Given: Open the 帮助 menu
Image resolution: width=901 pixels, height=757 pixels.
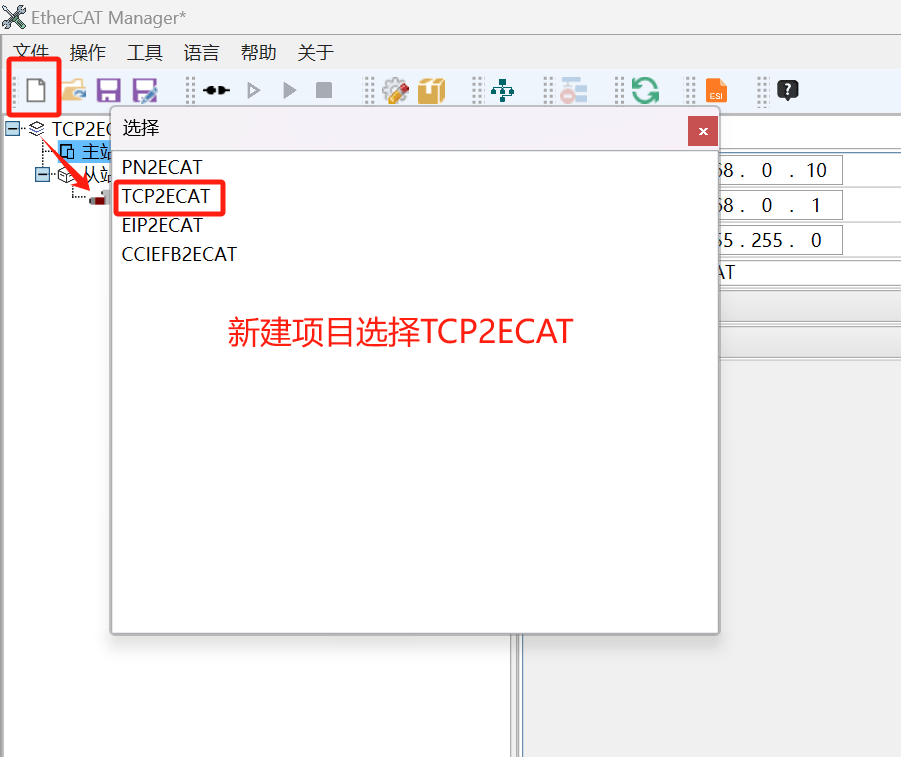Looking at the screenshot, I should click(258, 52).
